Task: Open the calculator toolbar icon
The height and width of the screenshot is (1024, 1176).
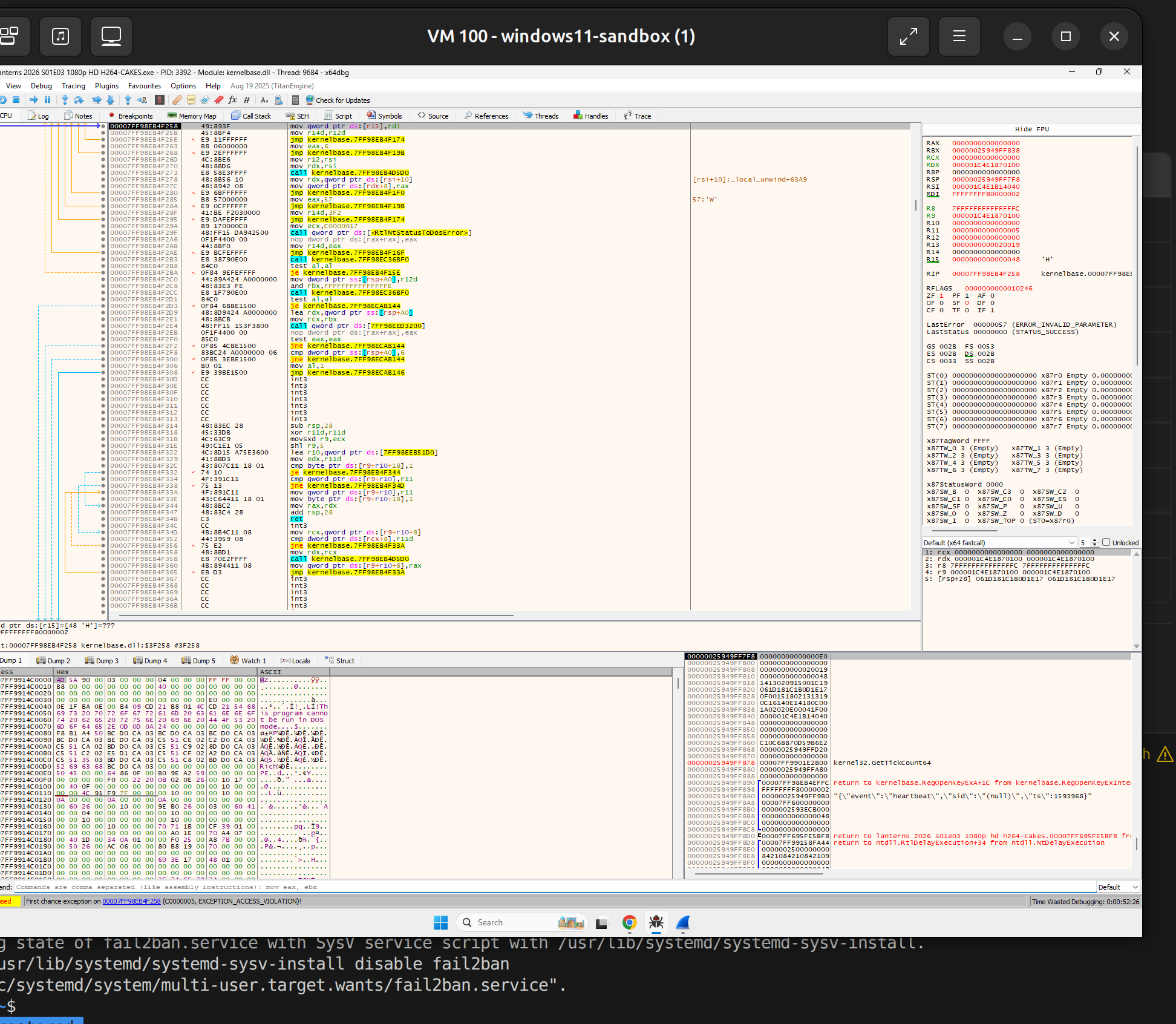Action: [296, 100]
